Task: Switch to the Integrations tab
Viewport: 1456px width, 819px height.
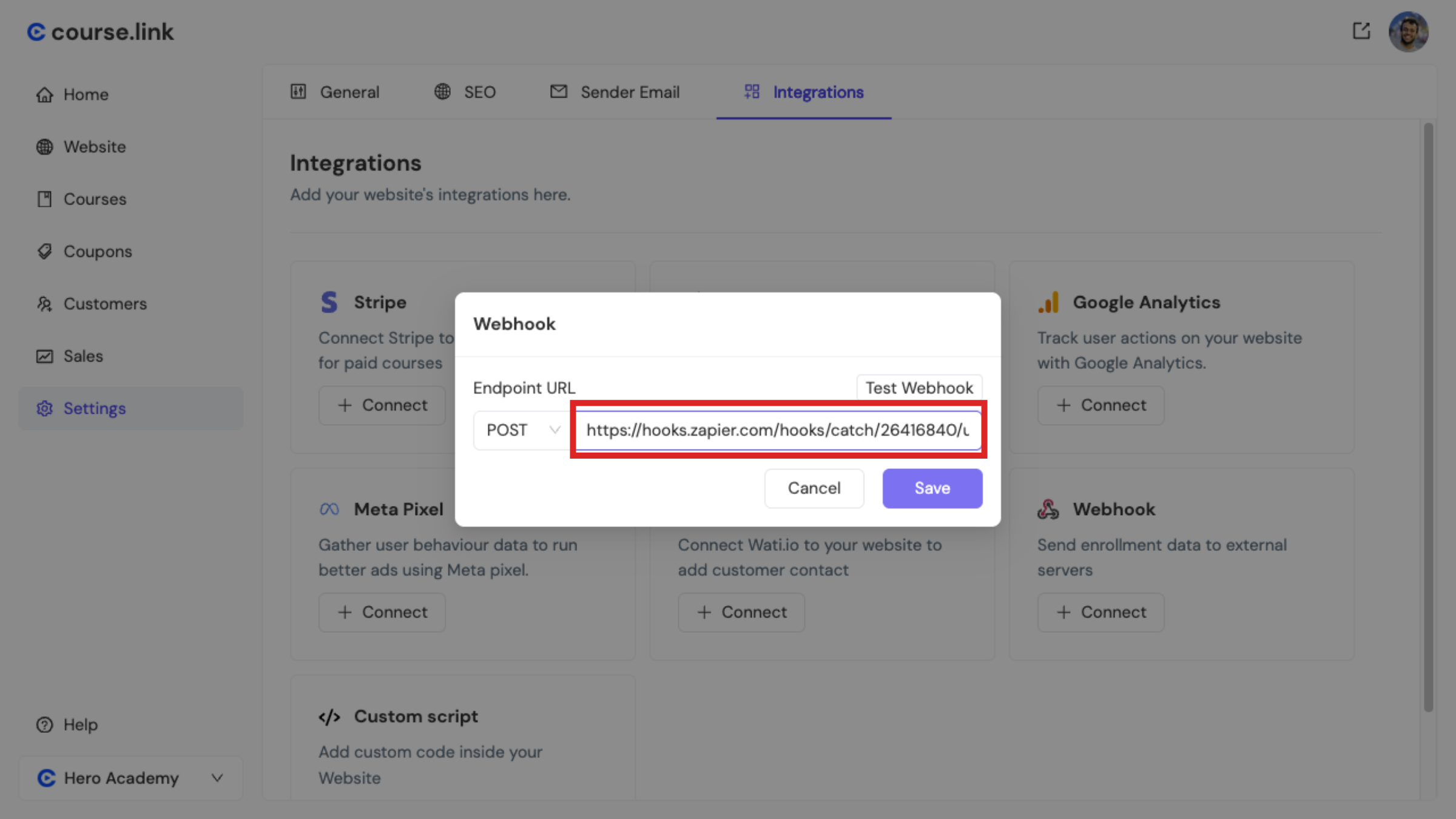Action: [x=818, y=92]
